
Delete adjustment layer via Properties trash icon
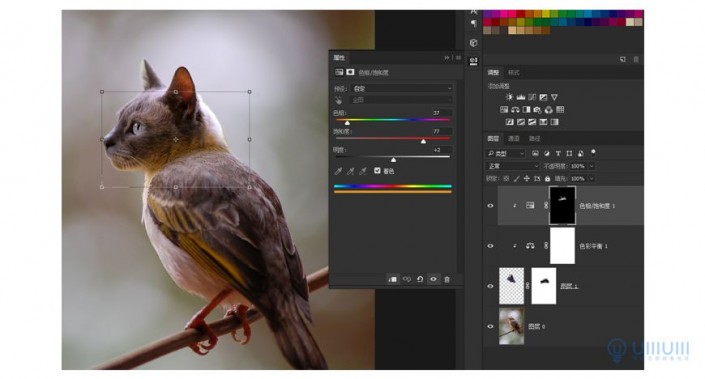pos(447,279)
